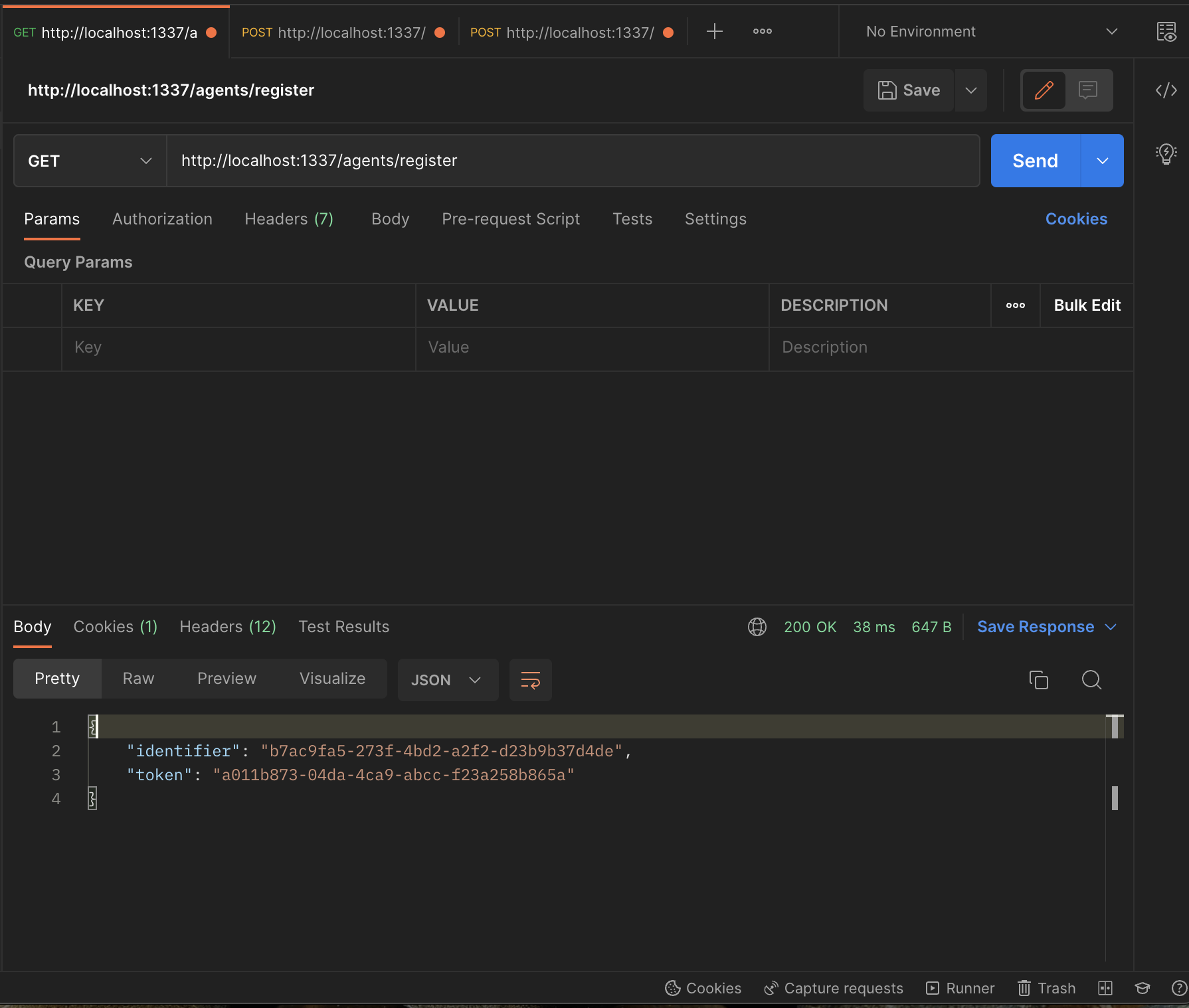Search the response with magnifier icon
1189x1008 pixels.
(1091, 679)
